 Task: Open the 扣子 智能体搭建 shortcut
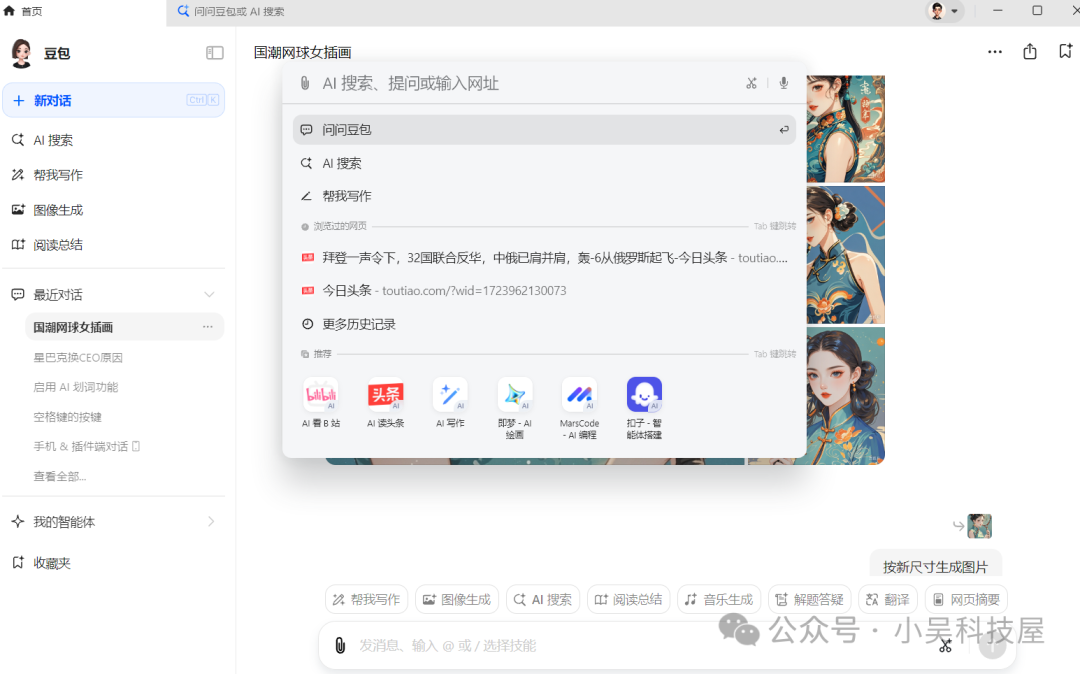click(x=644, y=395)
